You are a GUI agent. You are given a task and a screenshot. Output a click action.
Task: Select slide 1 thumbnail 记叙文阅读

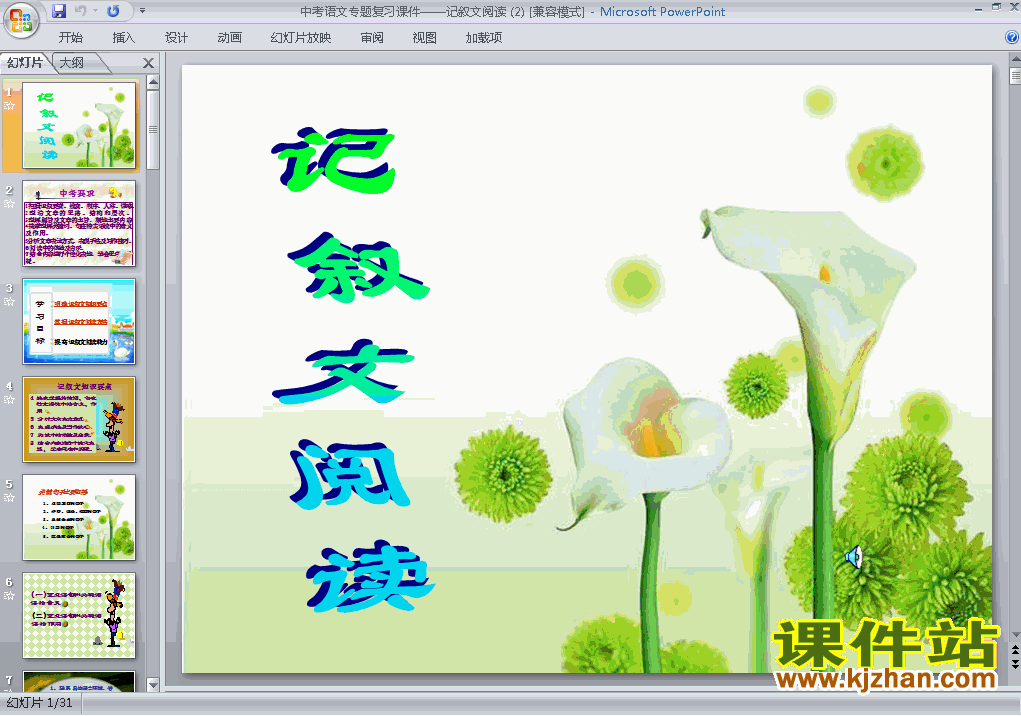pyautogui.click(x=79, y=125)
